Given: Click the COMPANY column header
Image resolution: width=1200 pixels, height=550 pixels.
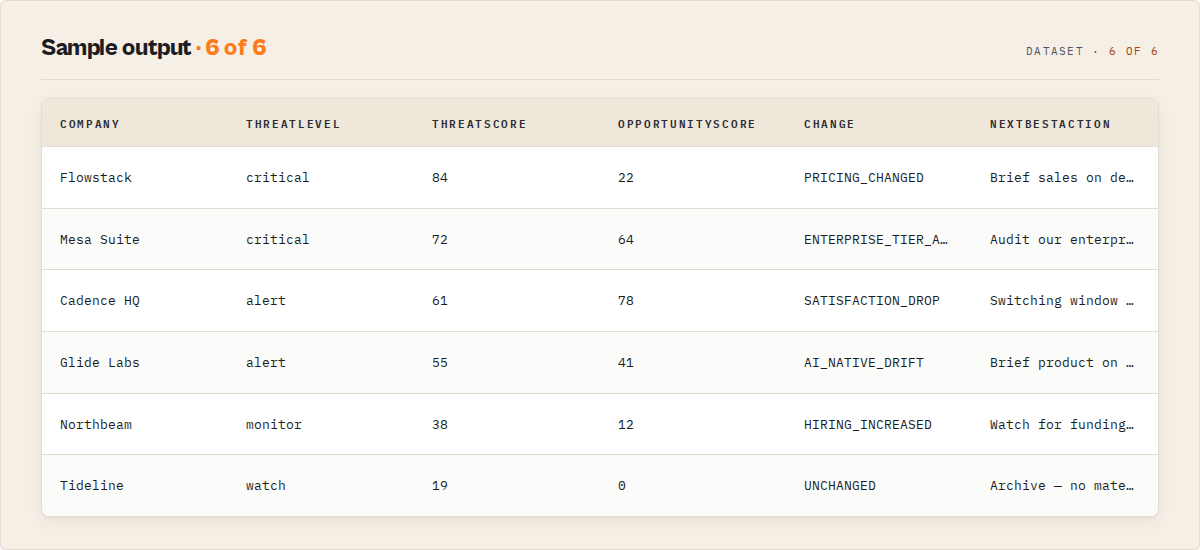Looking at the screenshot, I should (90, 124).
